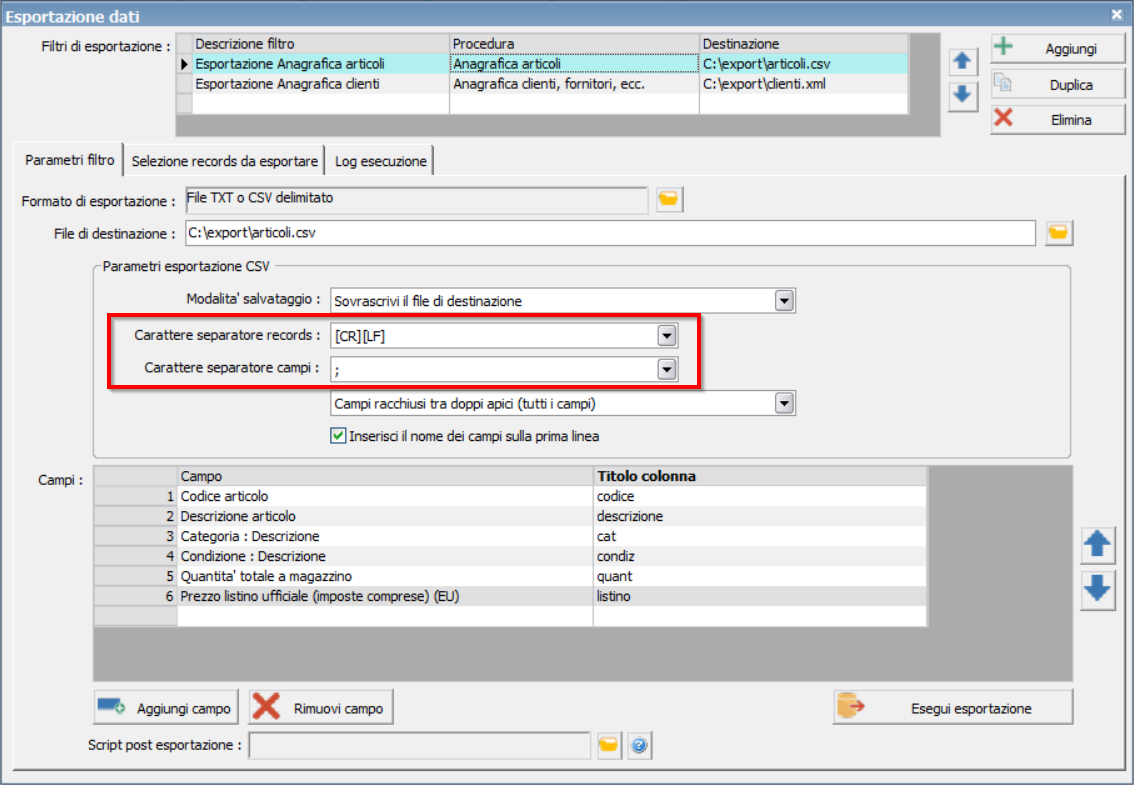Move field down in Campi list
The width and height of the screenshot is (1134, 785).
tap(1097, 589)
